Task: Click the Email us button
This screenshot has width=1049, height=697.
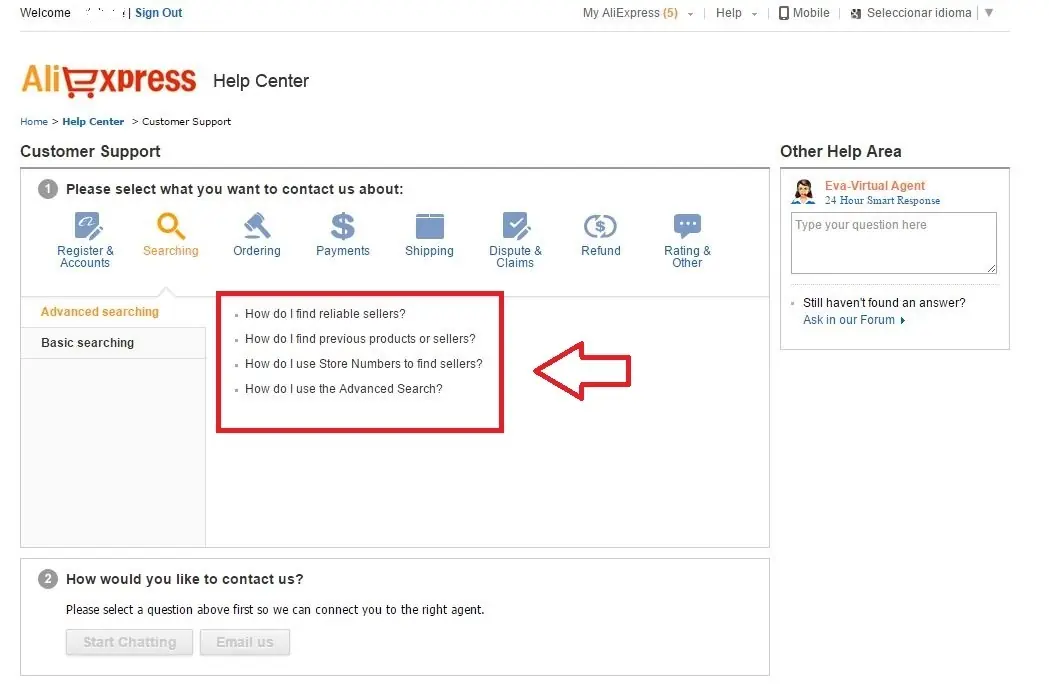Action: pos(245,642)
